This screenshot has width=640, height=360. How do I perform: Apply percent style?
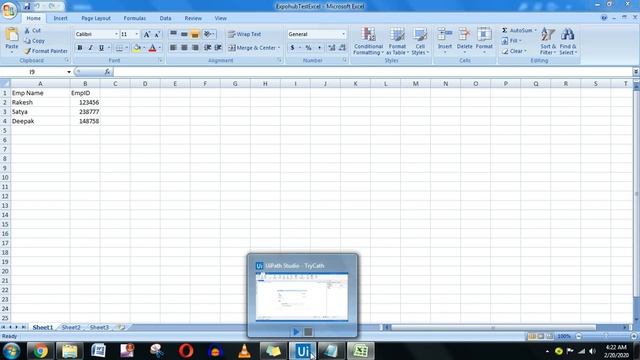point(309,48)
